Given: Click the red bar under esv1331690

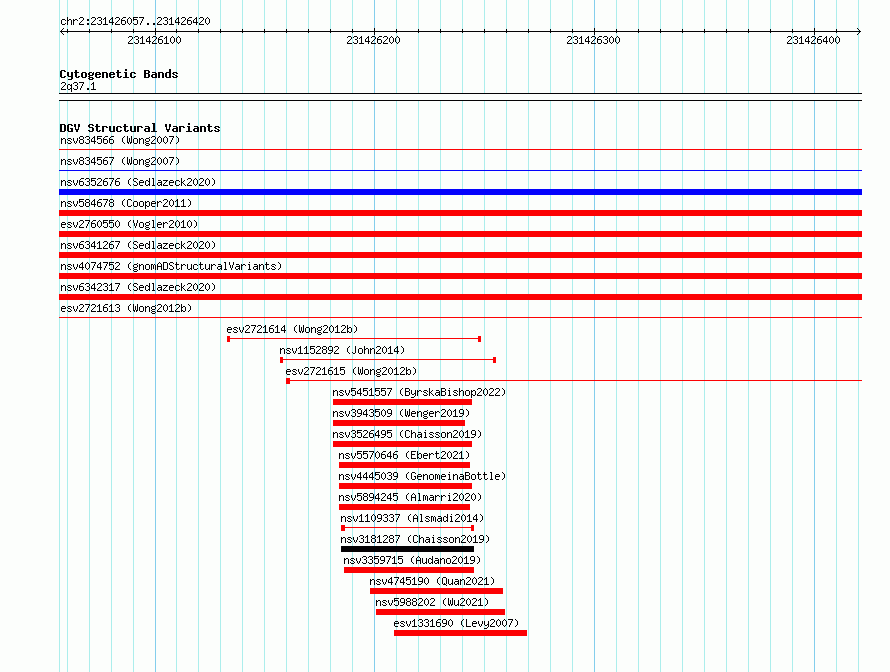Looking at the screenshot, I should [460, 633].
